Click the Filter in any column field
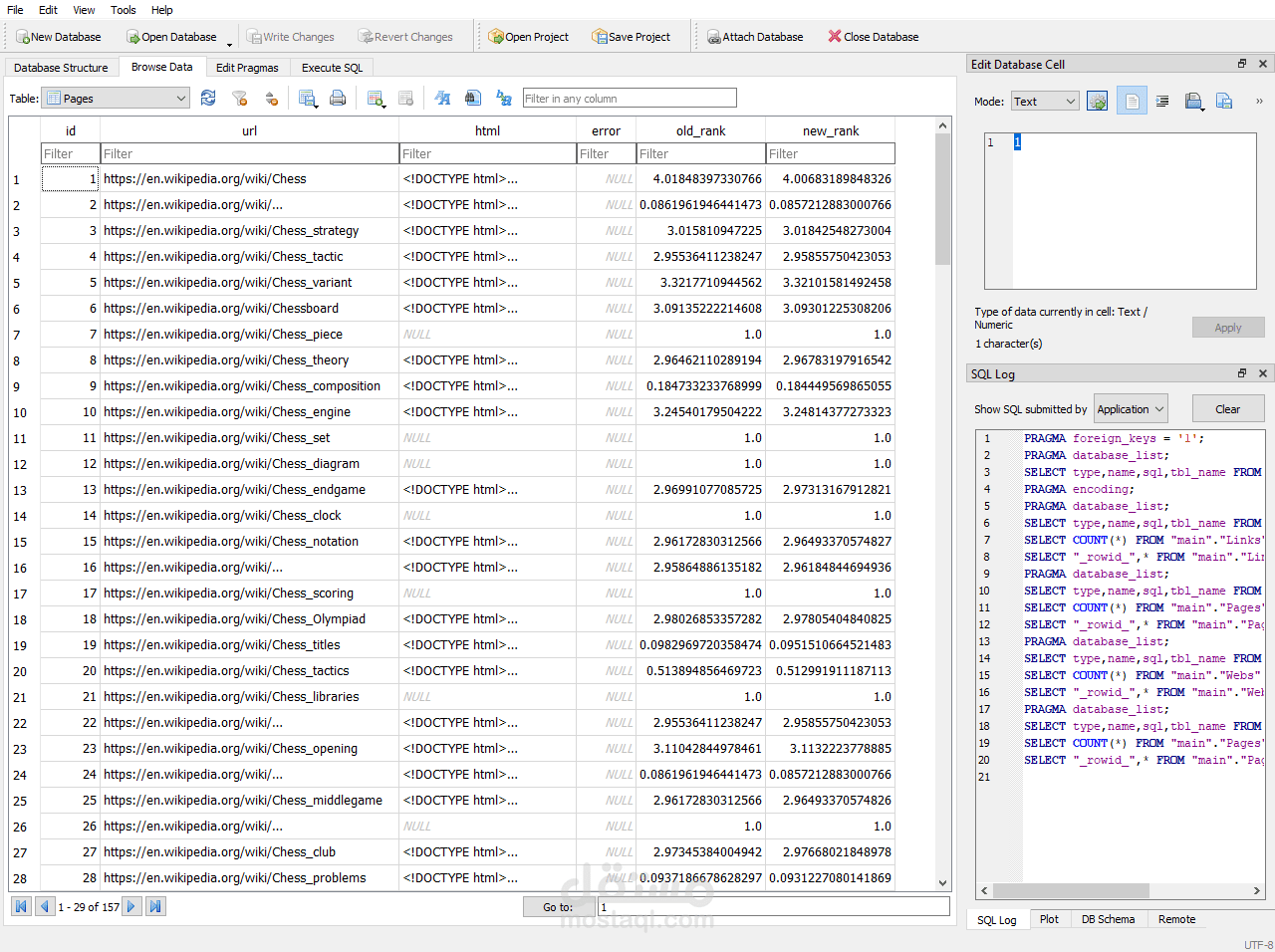This screenshot has height=952, width=1275. pyautogui.click(x=630, y=99)
